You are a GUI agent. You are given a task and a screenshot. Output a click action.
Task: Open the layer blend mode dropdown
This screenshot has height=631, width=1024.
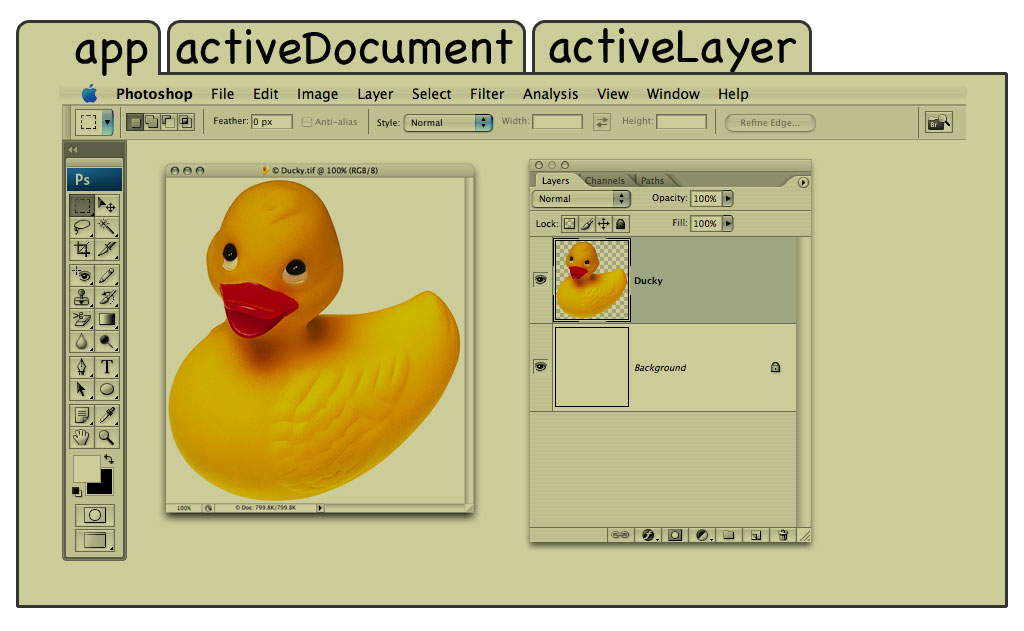pyautogui.click(x=581, y=199)
